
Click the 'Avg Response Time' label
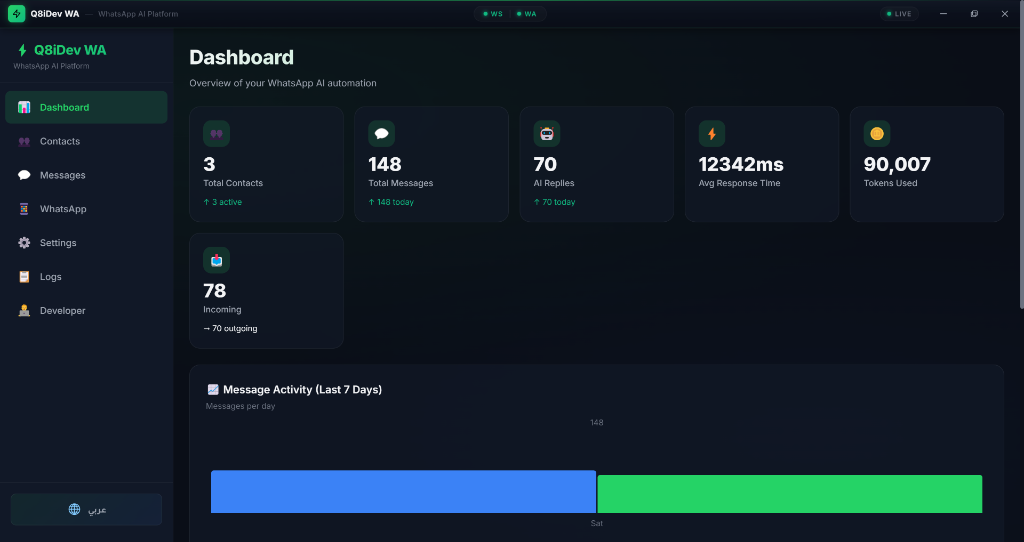coord(739,183)
